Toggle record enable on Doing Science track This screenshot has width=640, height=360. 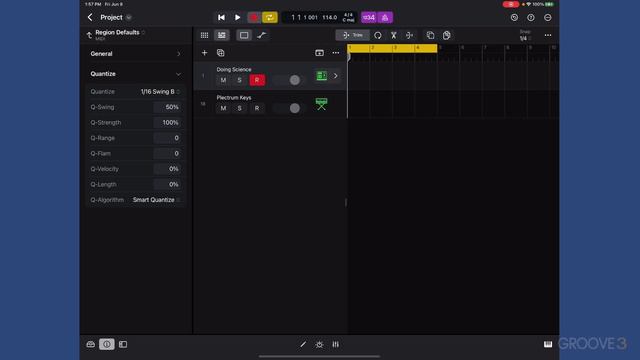[257, 80]
